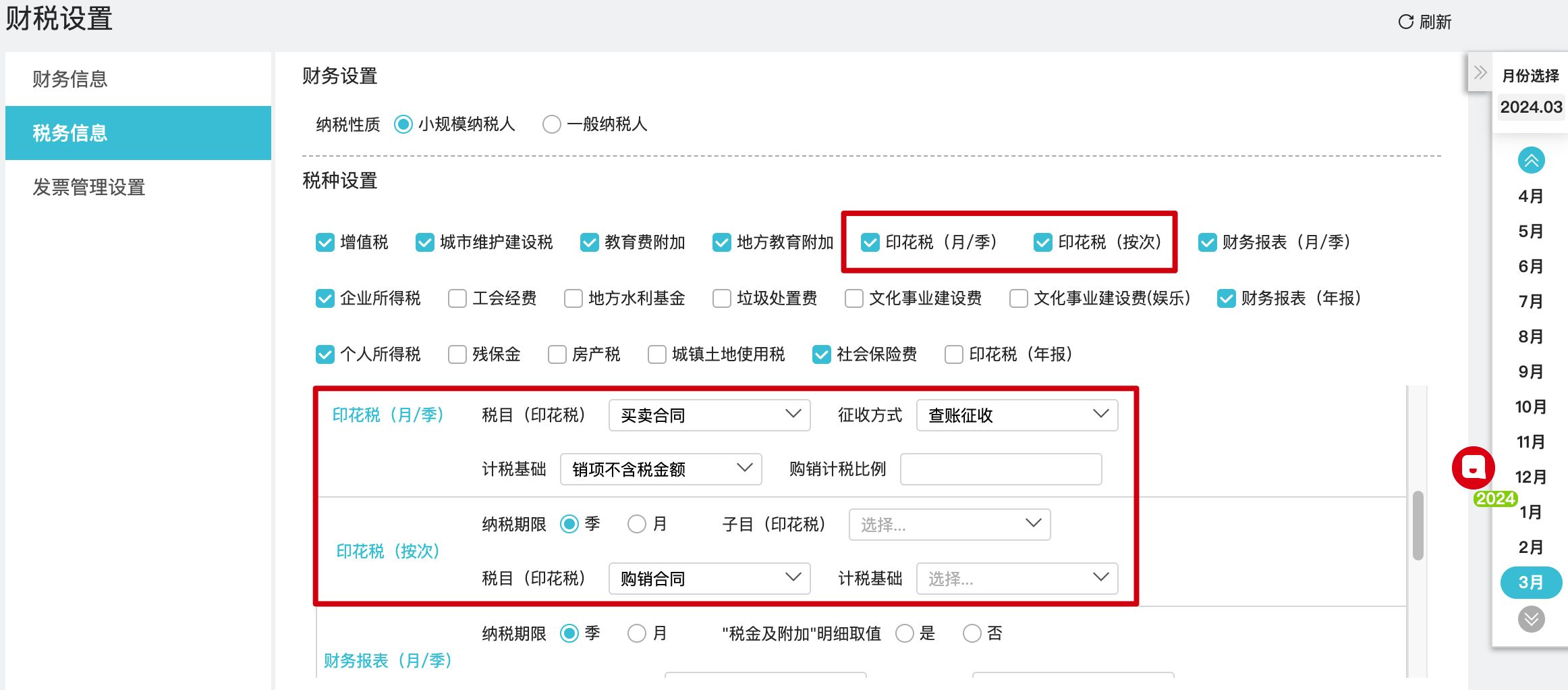
Task: Expand the 查账征收 collection method dropdown
Action: click(x=1016, y=415)
